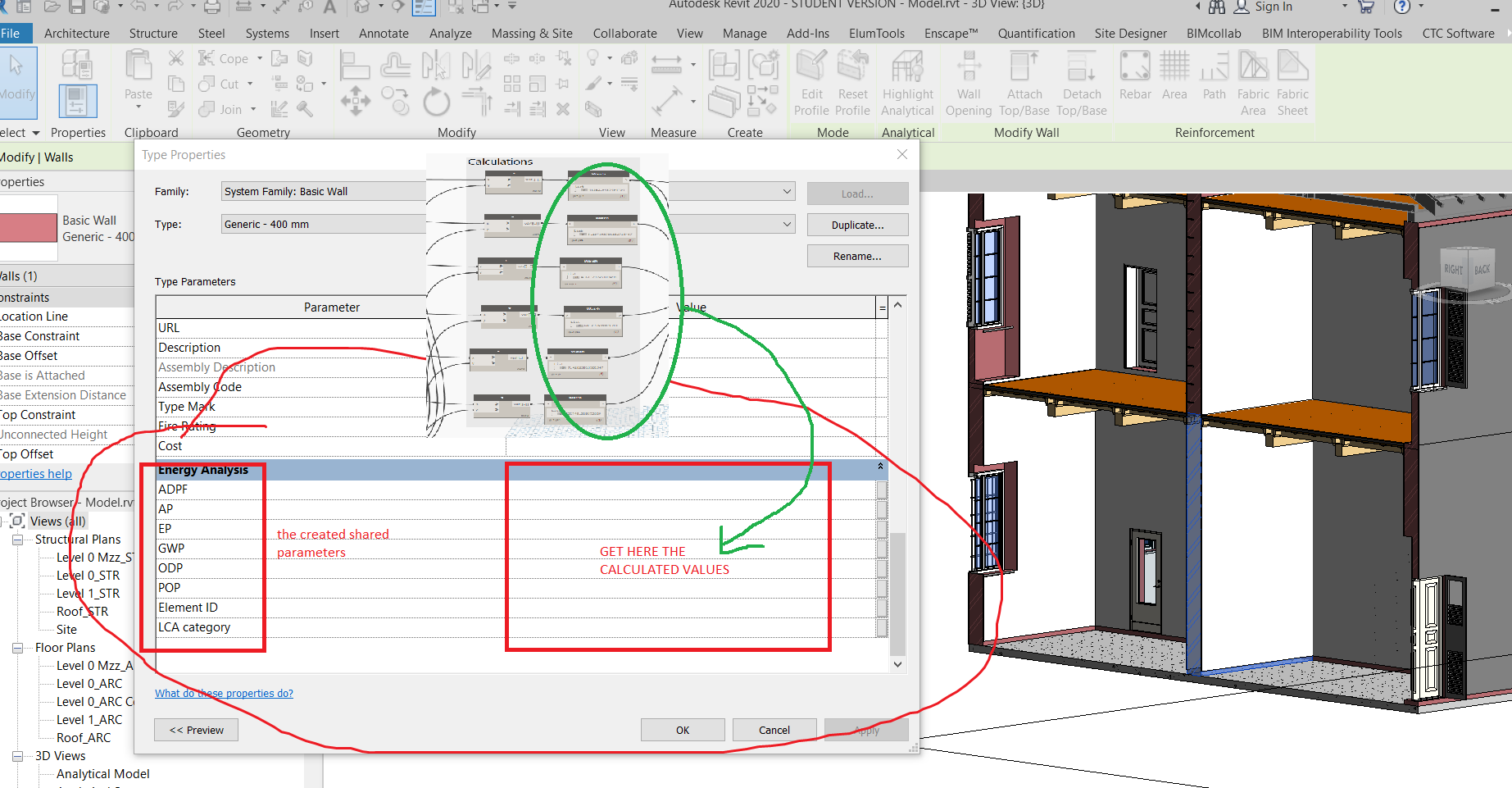Viewport: 1512px width, 788px height.
Task: Open the Architecture ribbon tab
Action: (77, 34)
